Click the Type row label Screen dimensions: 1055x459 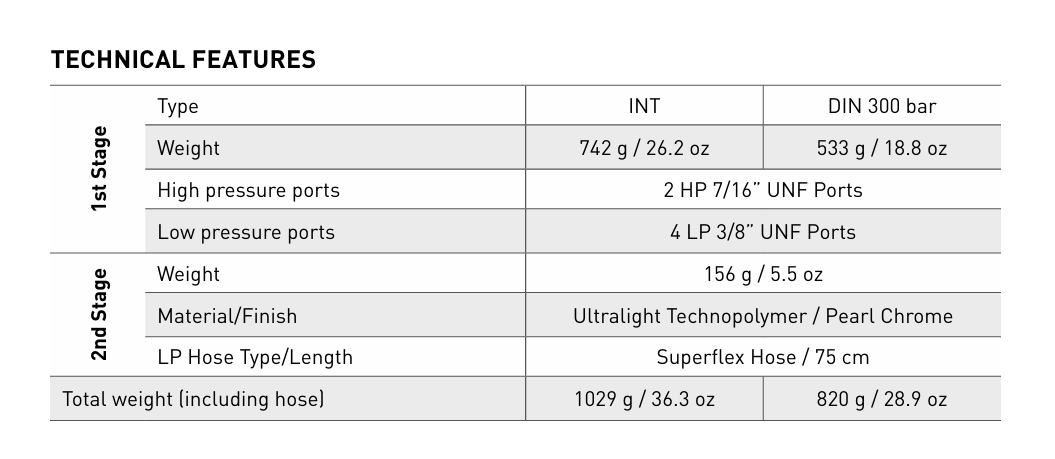(x=178, y=106)
